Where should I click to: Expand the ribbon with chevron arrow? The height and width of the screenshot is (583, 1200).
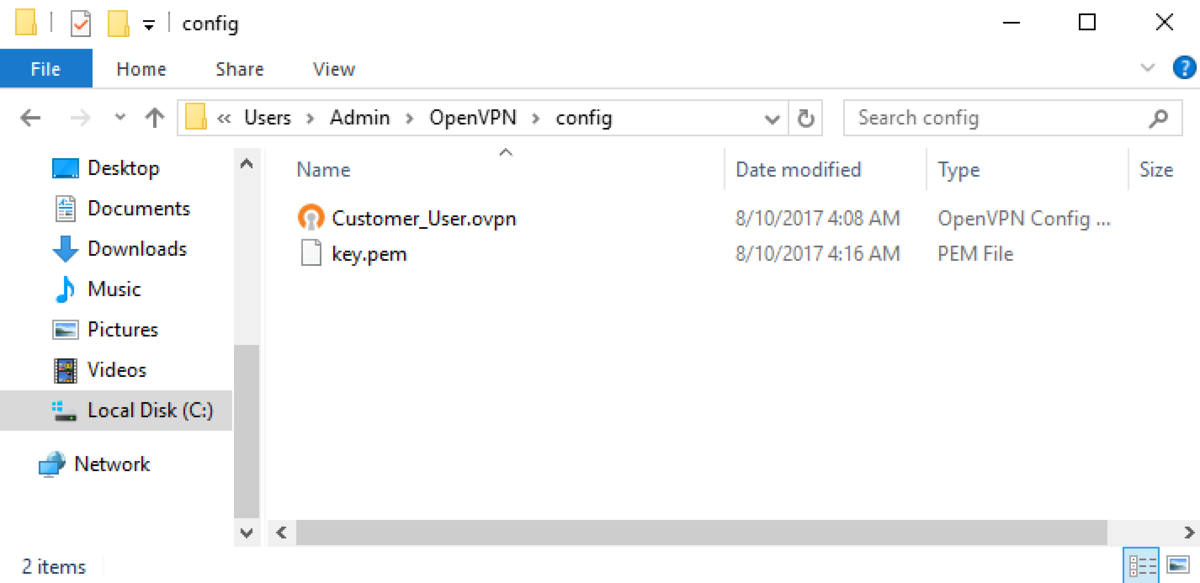pyautogui.click(x=1147, y=68)
